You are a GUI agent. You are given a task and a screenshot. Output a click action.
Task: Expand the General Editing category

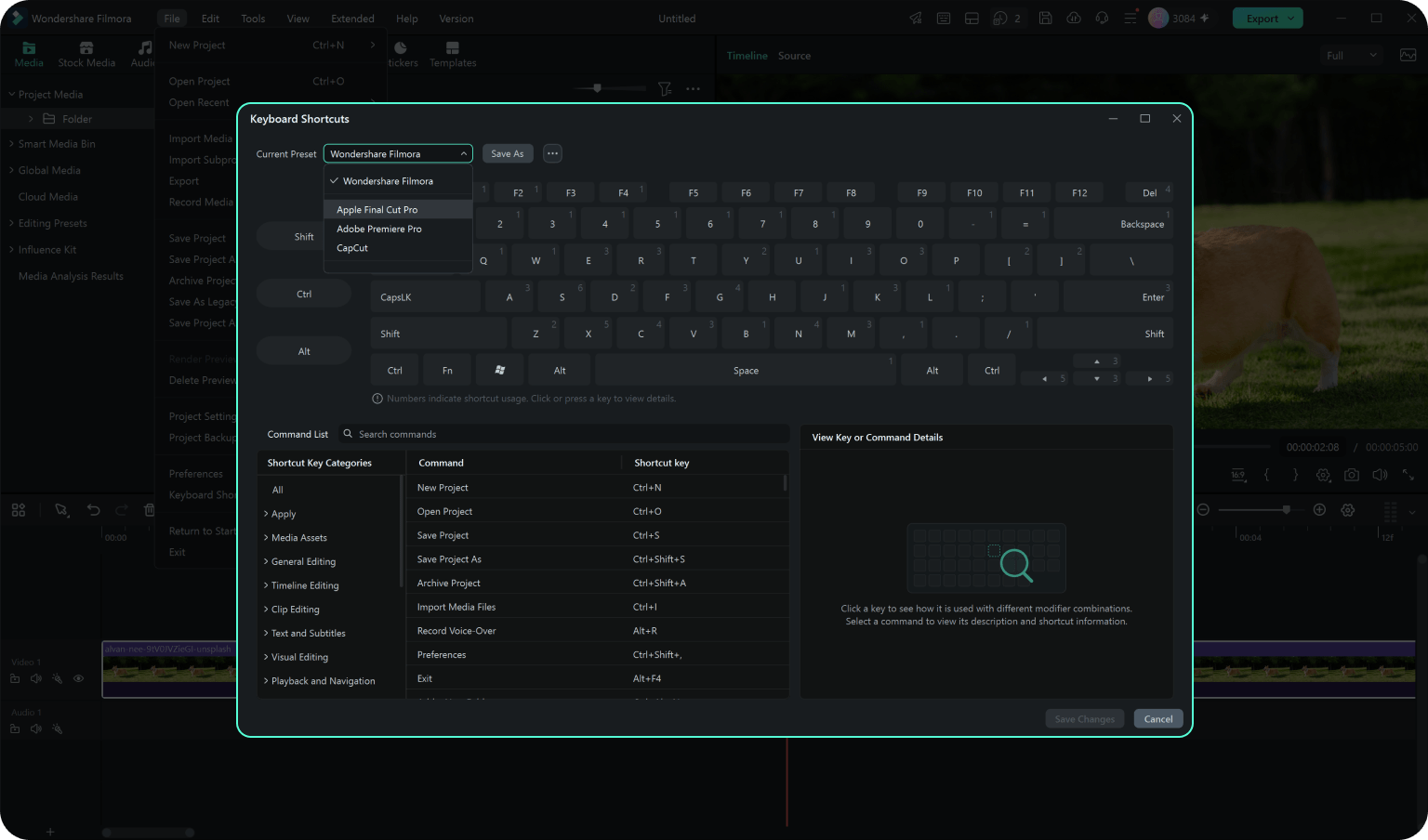pyautogui.click(x=266, y=561)
